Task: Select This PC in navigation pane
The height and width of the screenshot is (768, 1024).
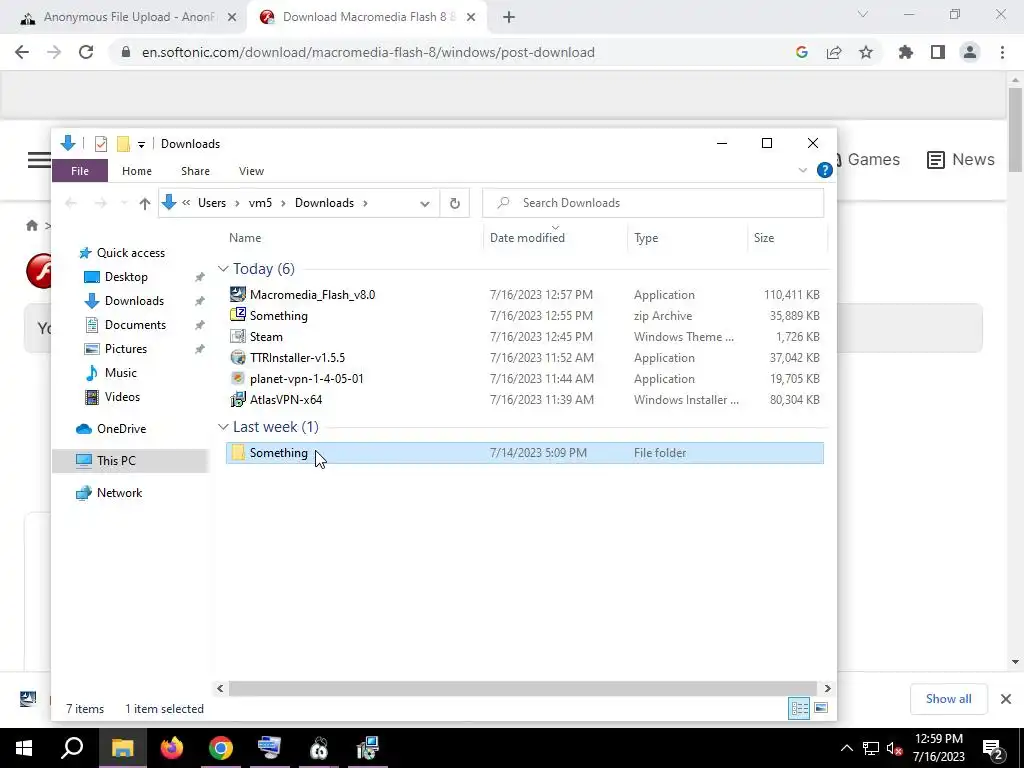Action: 116,461
